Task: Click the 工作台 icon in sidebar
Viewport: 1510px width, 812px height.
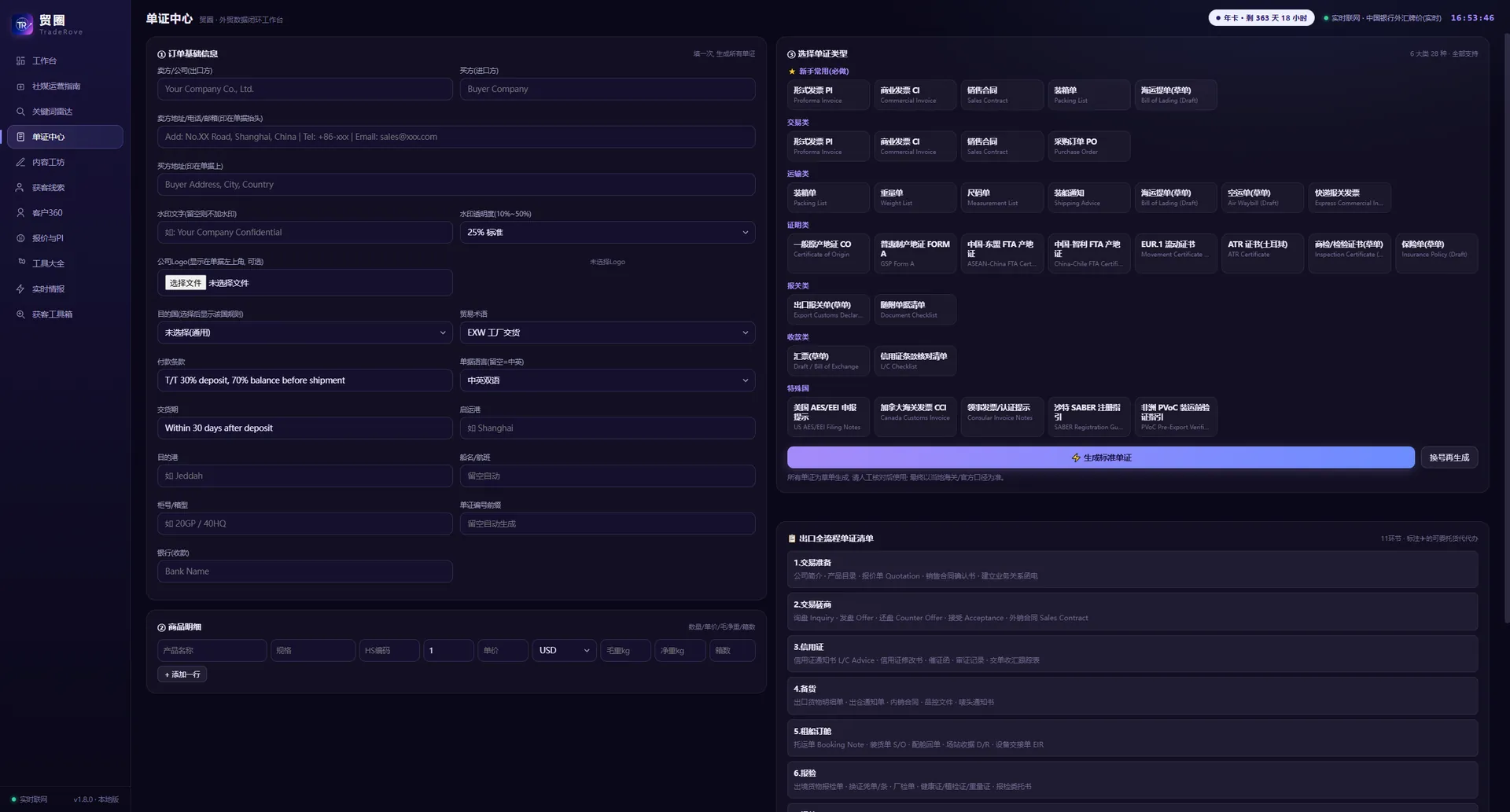Action: coord(20,61)
